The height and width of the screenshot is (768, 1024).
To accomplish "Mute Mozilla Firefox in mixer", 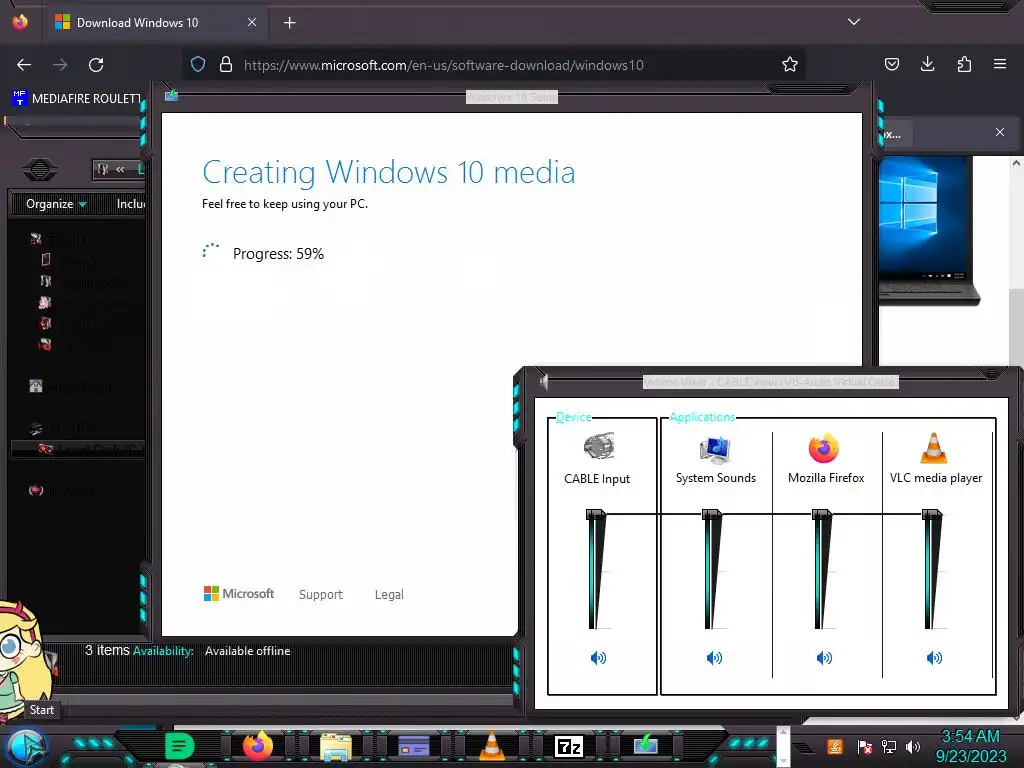I will [x=824, y=658].
